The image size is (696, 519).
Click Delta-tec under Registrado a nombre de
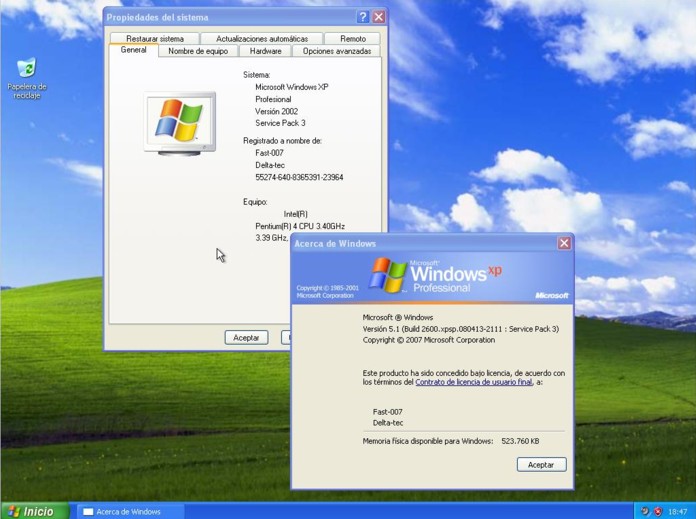[x=270, y=165]
